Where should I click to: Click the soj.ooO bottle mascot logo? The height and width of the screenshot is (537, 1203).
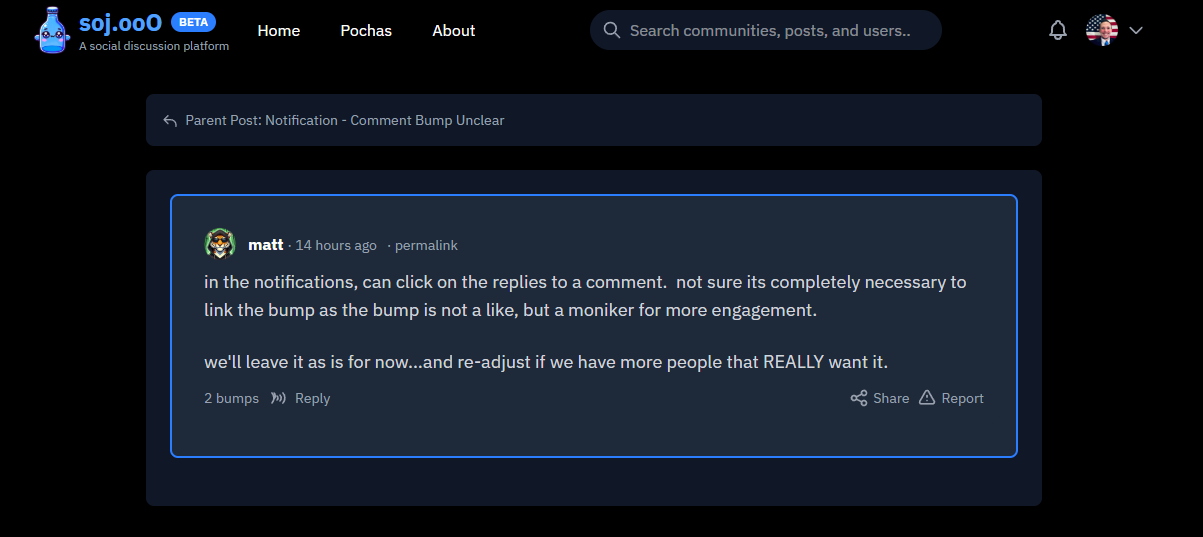tap(50, 30)
